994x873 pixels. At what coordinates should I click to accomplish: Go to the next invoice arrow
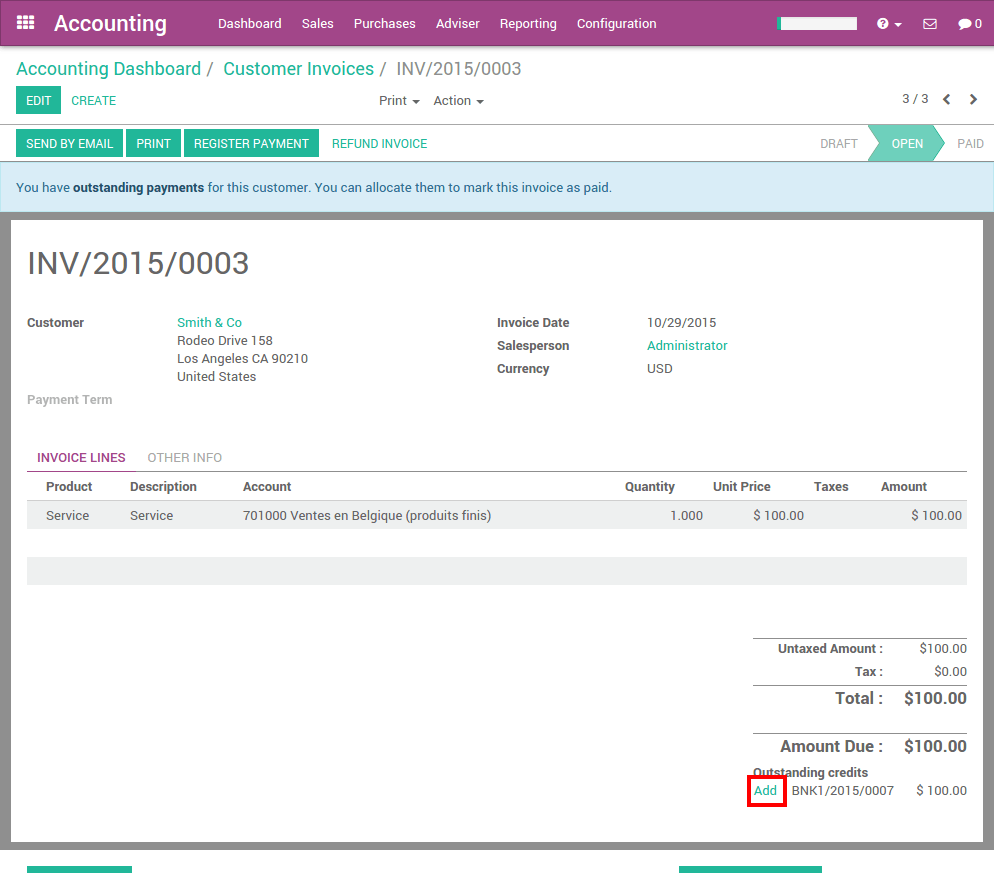pyautogui.click(x=973, y=99)
